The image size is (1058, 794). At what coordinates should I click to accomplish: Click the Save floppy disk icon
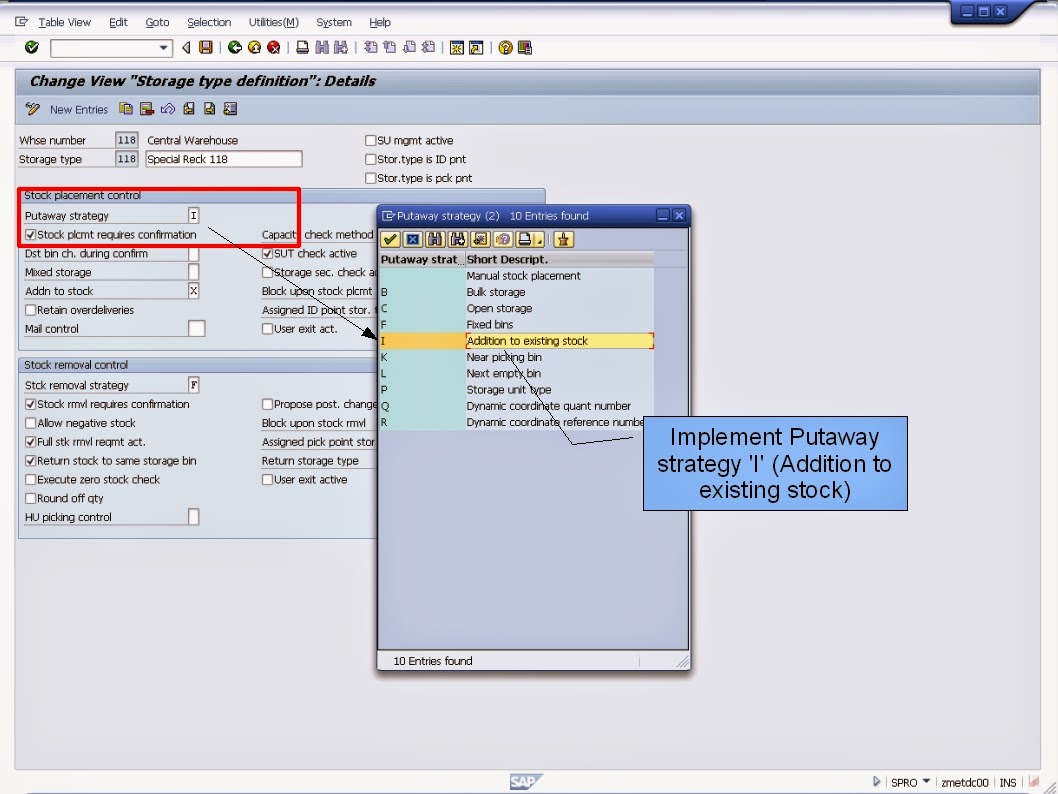click(x=206, y=47)
